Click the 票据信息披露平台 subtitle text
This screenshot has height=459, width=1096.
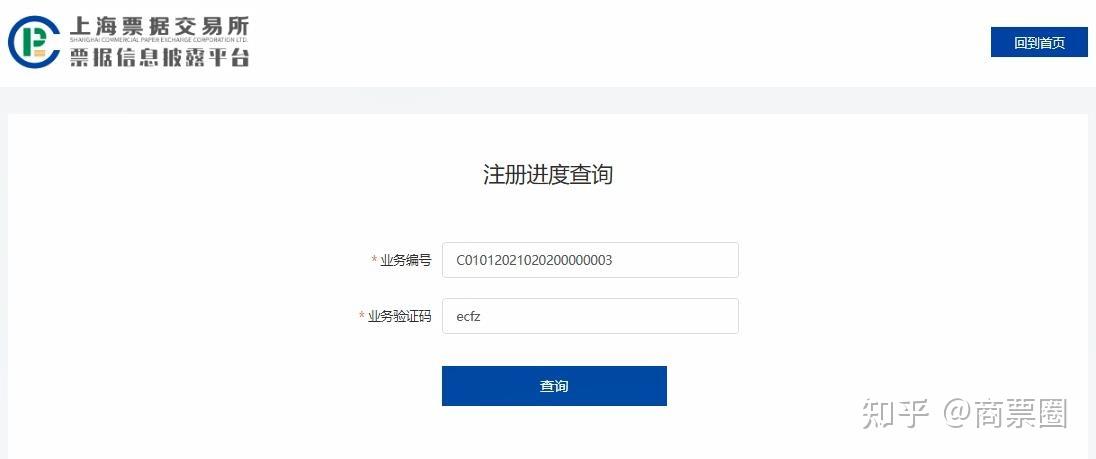[x=159, y=57]
